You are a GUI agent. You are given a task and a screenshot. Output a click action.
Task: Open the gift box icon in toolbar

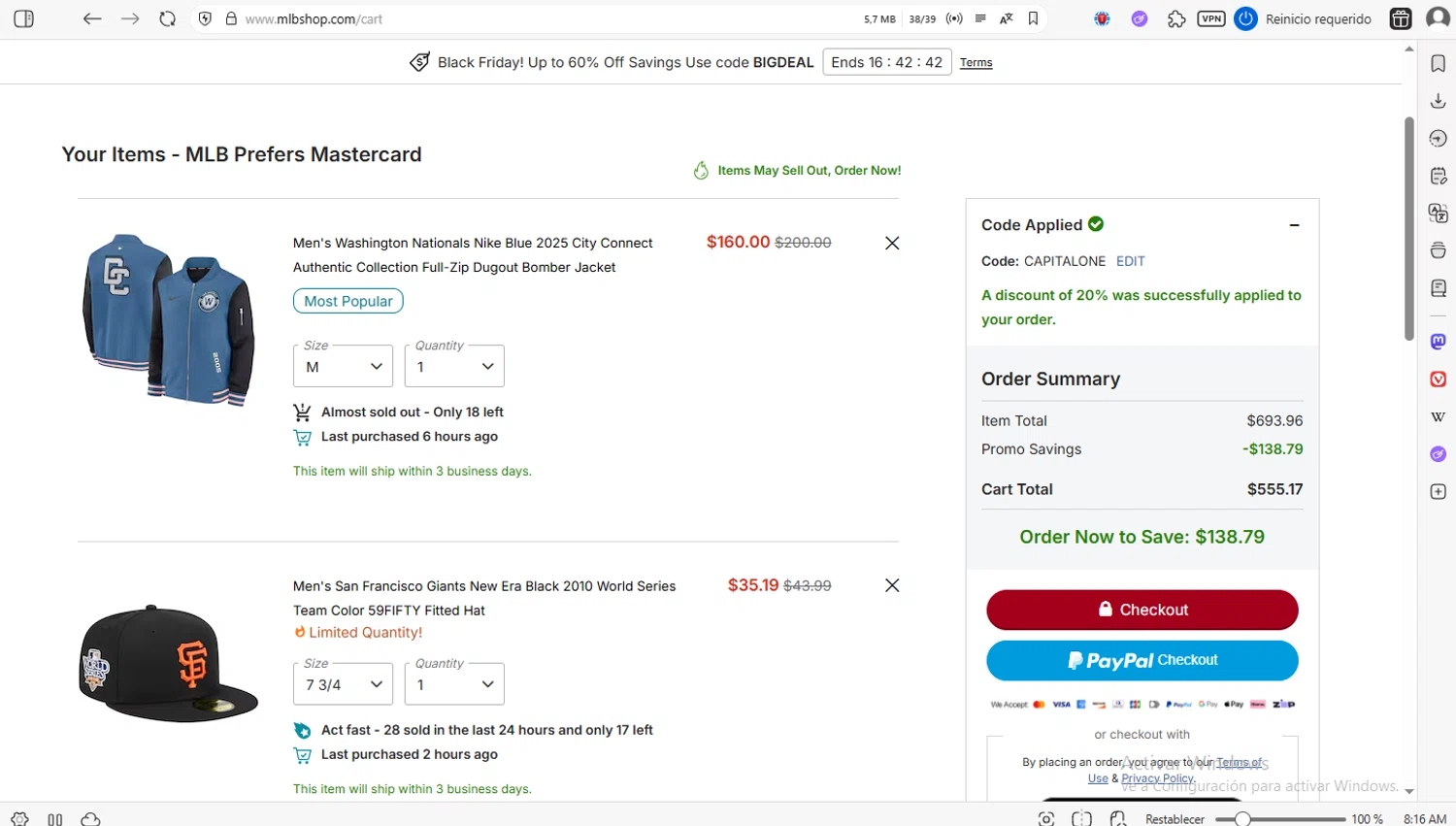1401,18
